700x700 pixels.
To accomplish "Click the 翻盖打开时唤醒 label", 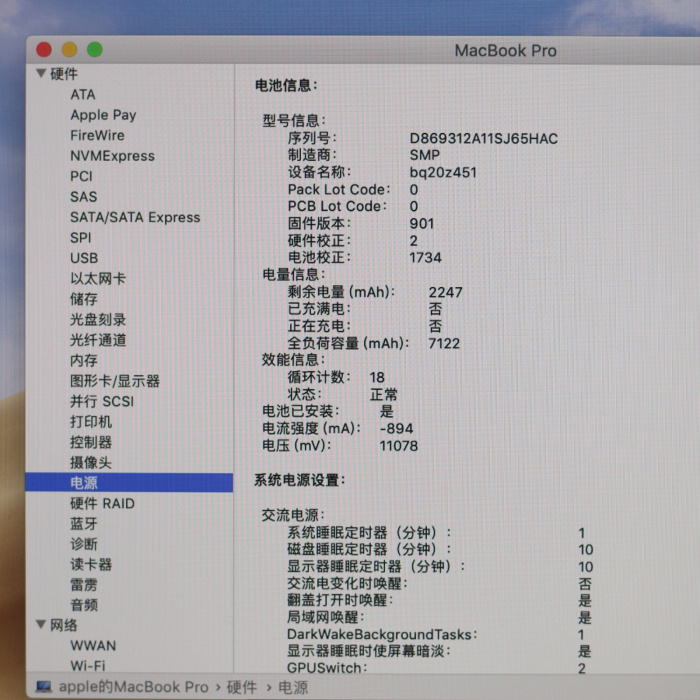I will tap(340, 600).
